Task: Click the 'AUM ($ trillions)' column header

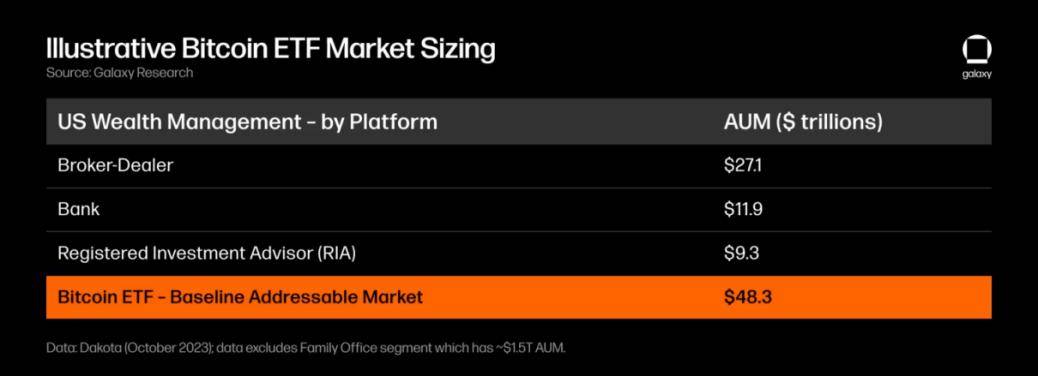Action: [803, 122]
